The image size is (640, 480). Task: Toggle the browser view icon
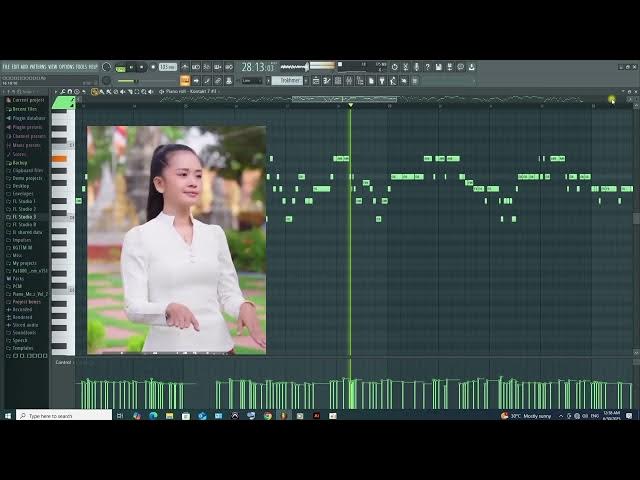coord(360,81)
